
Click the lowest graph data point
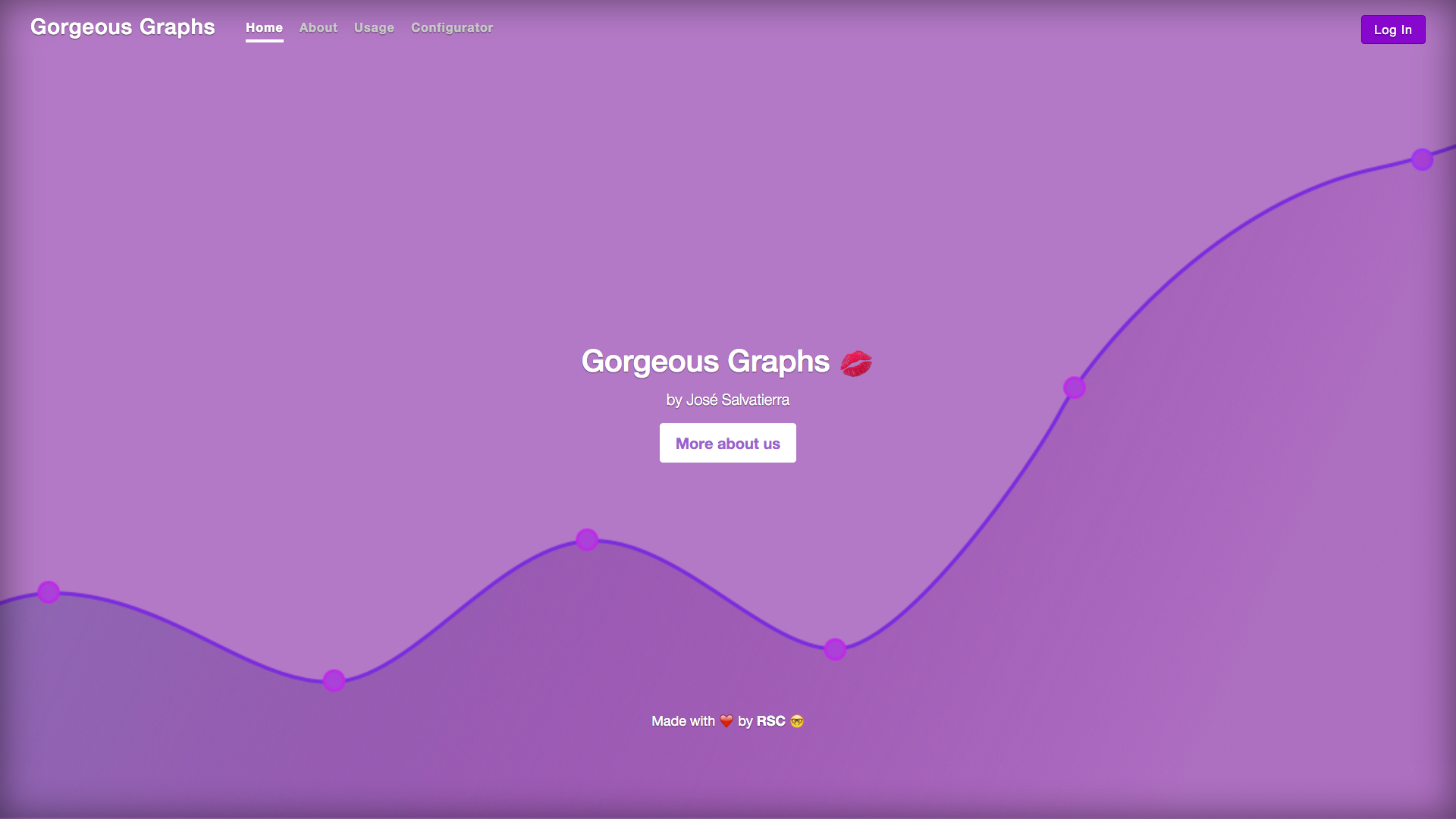point(334,680)
